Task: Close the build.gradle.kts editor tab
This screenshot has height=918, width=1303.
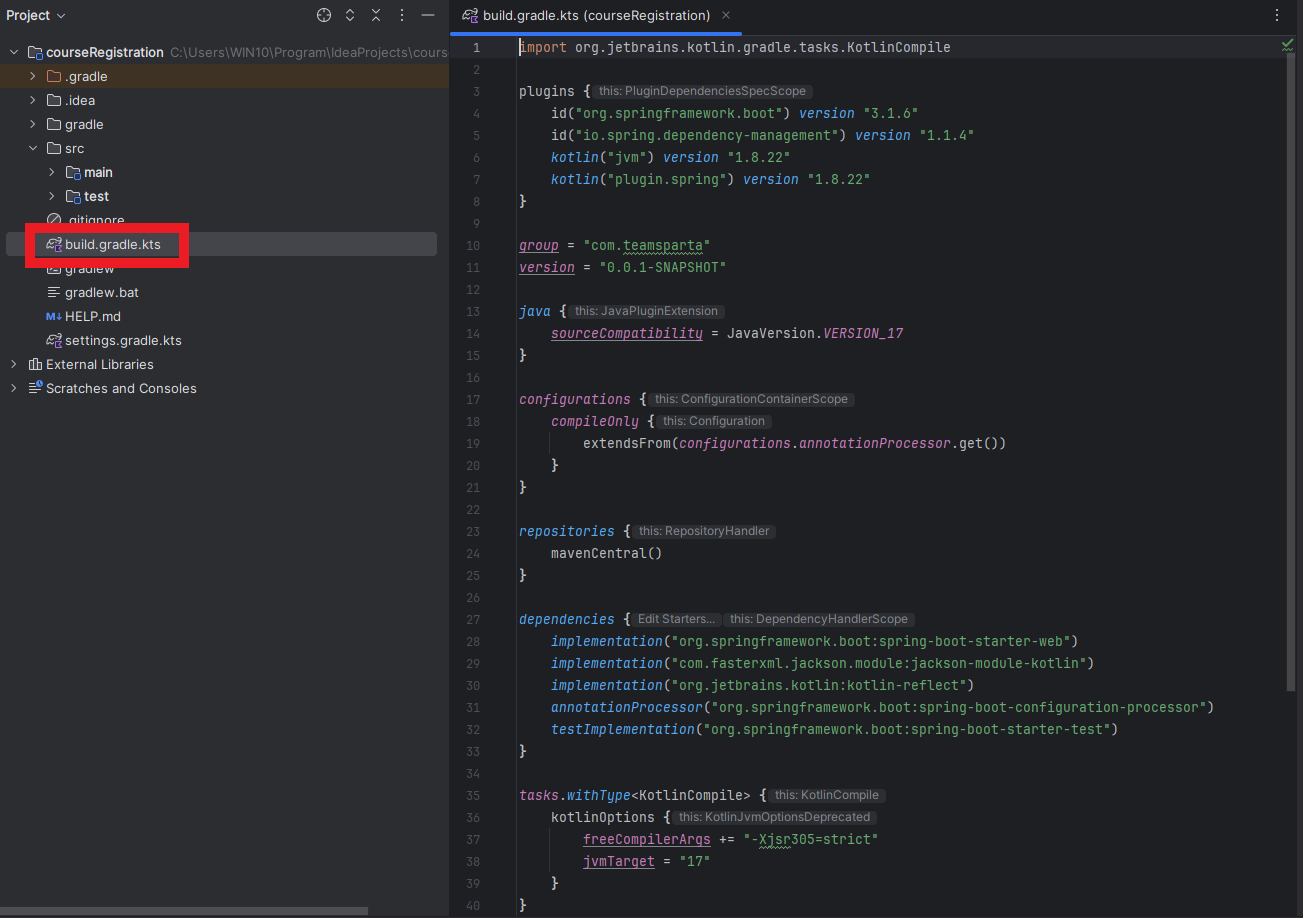Action: click(x=726, y=15)
